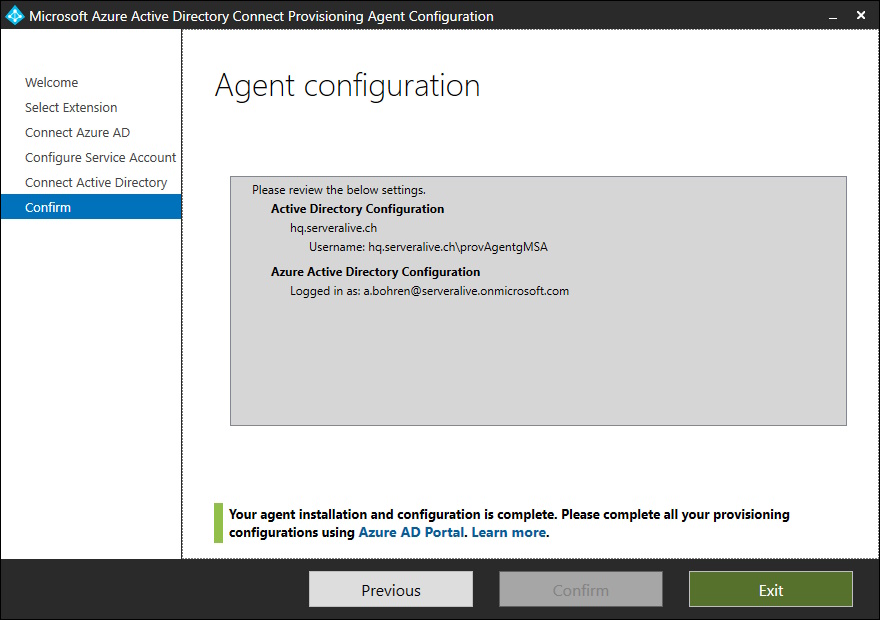Open the Select Extension step
This screenshot has width=880, height=620.
71,107
